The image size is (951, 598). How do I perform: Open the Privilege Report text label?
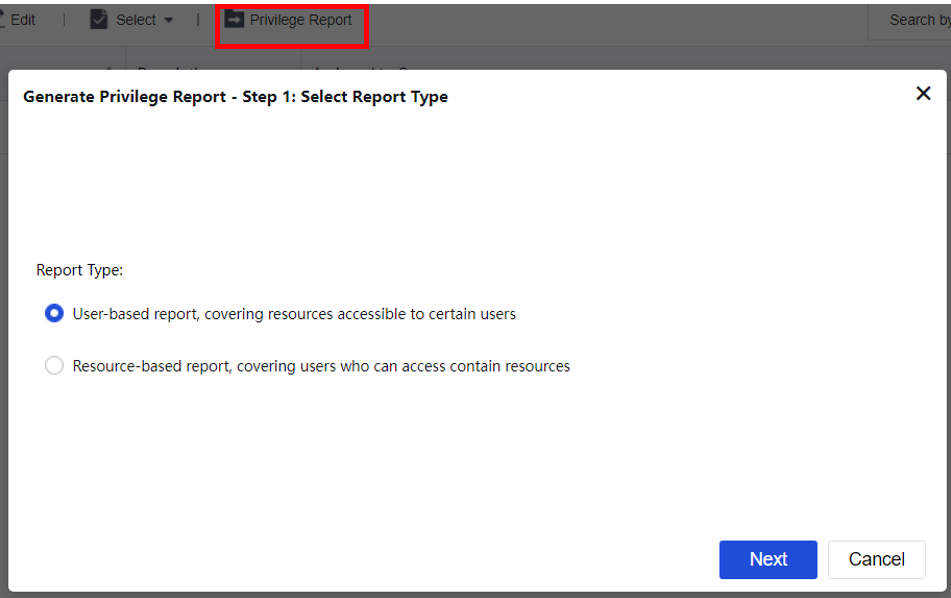pyautogui.click(x=300, y=20)
